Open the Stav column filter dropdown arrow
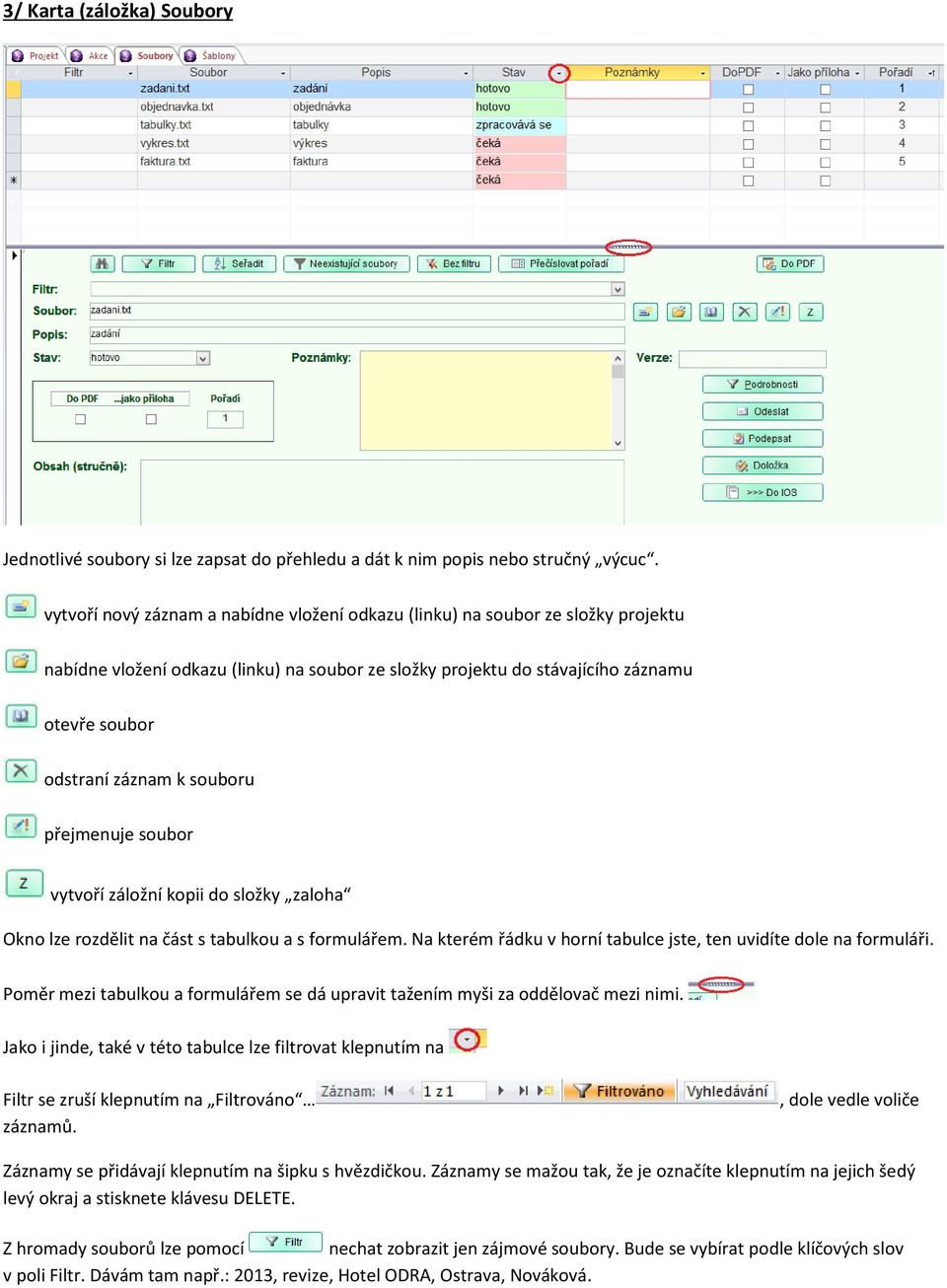The width and height of the screenshot is (947, 1288). pos(559,73)
